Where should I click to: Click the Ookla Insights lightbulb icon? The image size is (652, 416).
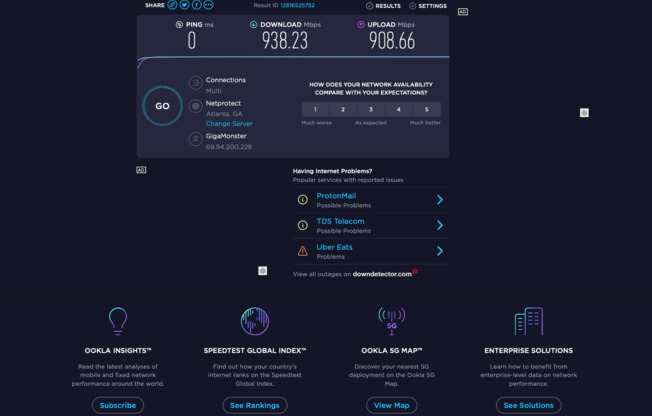118,321
